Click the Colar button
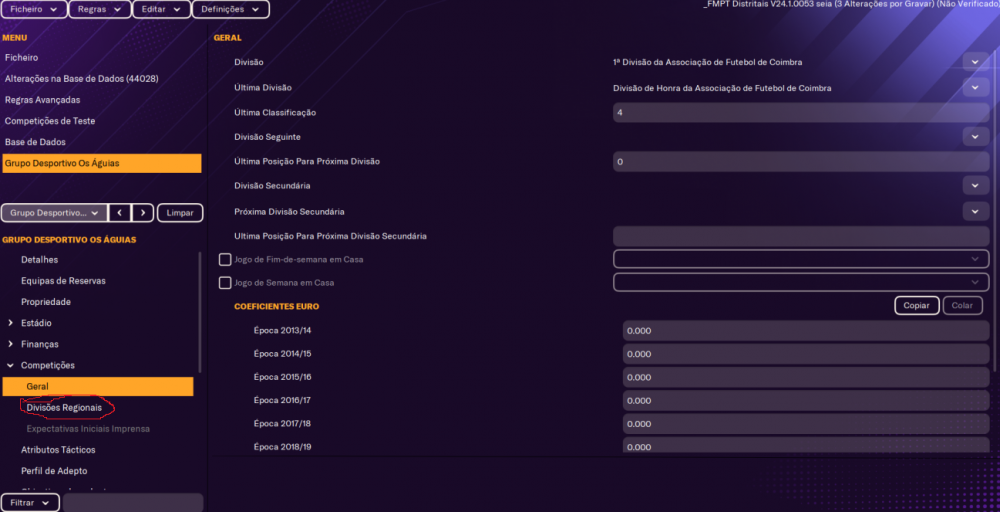 coord(962,305)
